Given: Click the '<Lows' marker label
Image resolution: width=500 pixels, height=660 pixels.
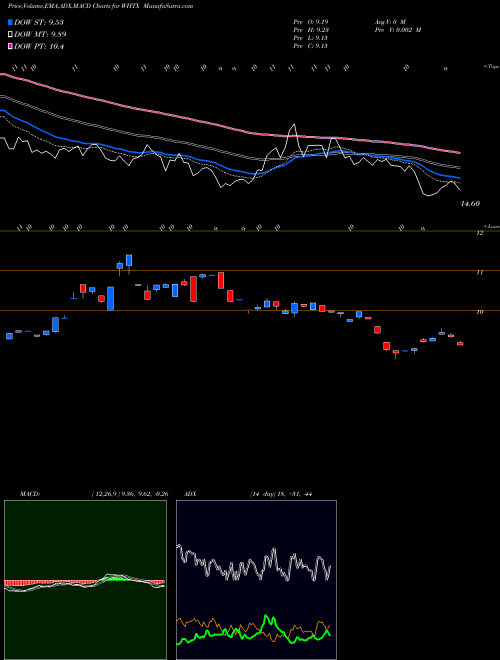Looking at the screenshot, I should (491, 226).
